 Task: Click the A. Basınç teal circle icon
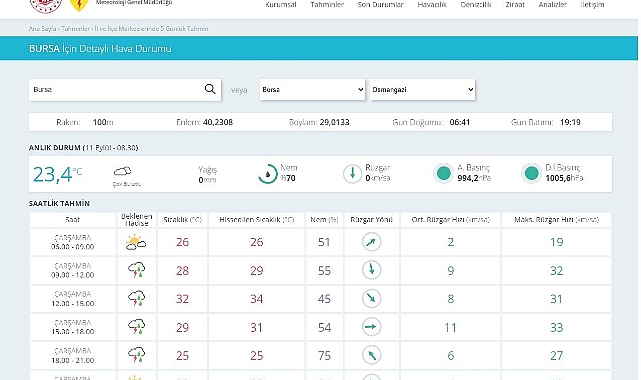click(x=444, y=173)
